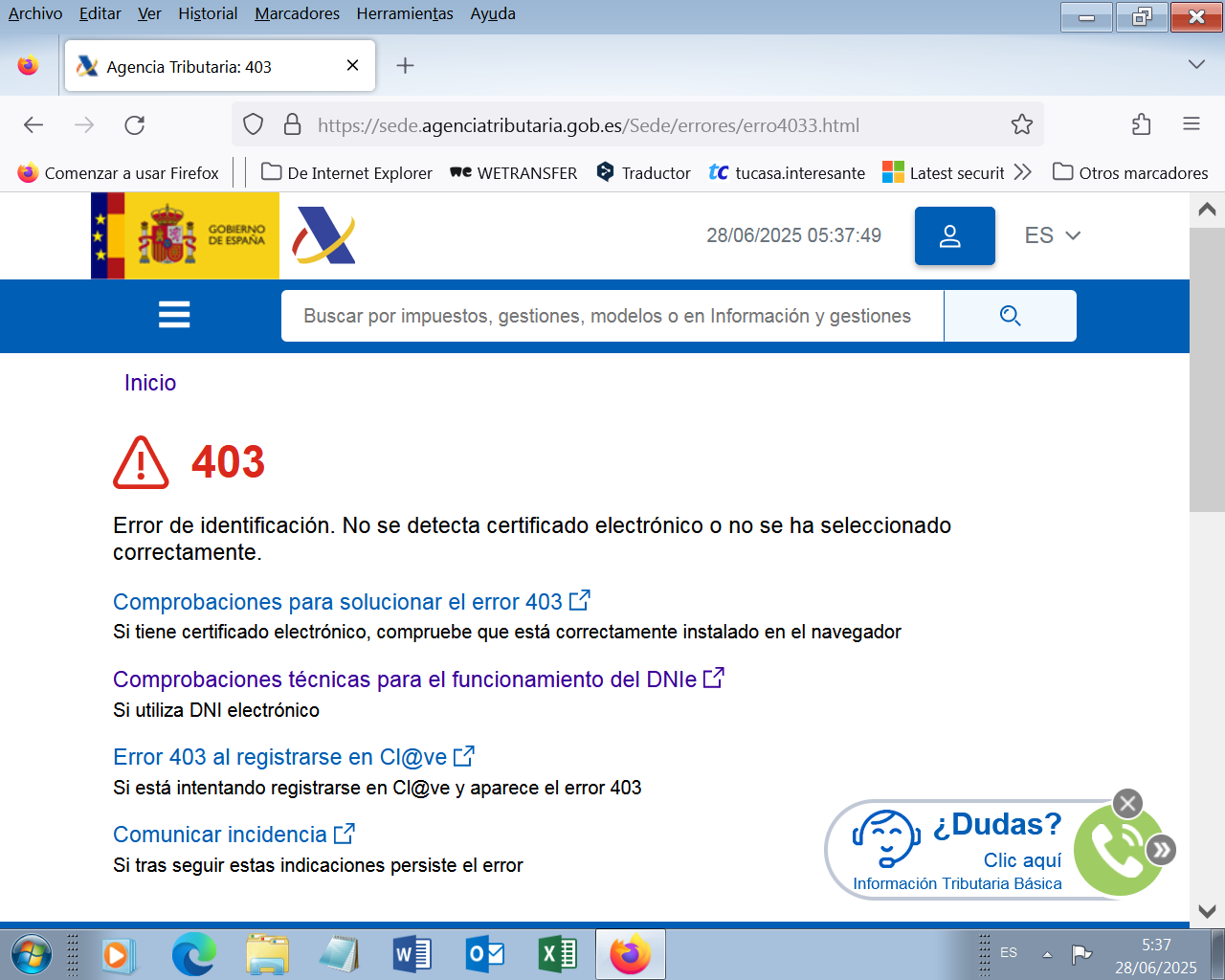Open the Otros marcadores folder
1225x980 pixels.
click(x=1130, y=173)
